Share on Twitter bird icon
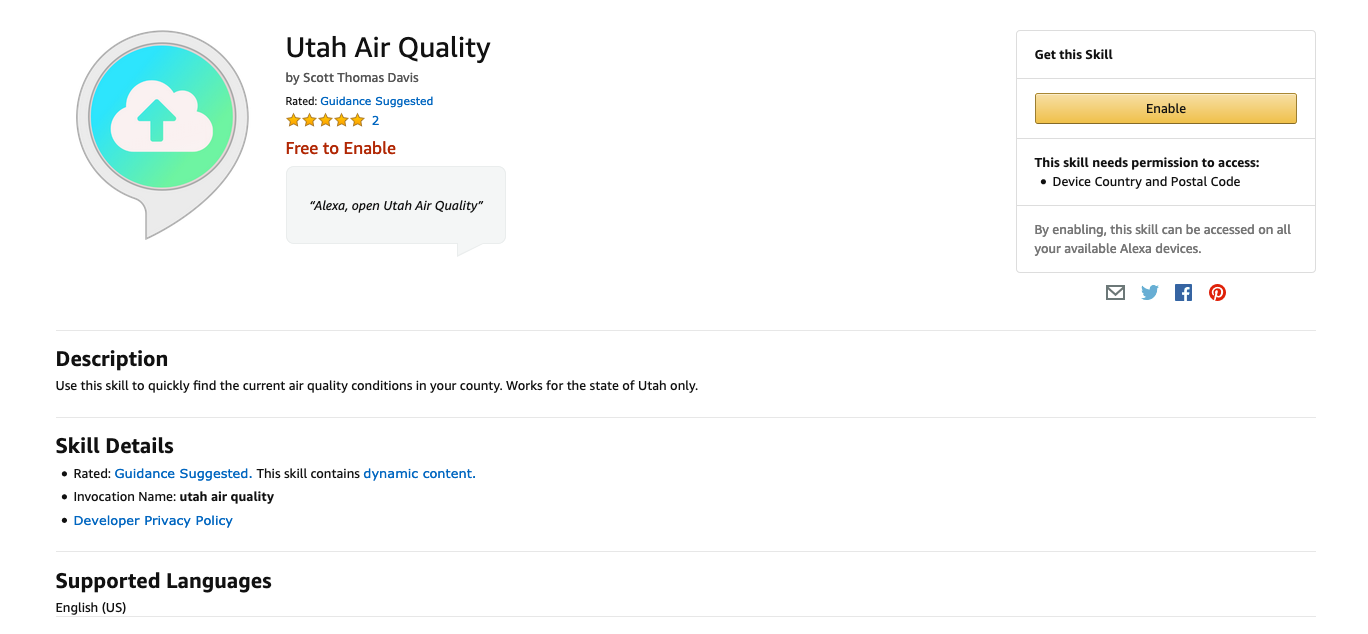Image resolution: width=1368 pixels, height=634 pixels. click(1150, 293)
